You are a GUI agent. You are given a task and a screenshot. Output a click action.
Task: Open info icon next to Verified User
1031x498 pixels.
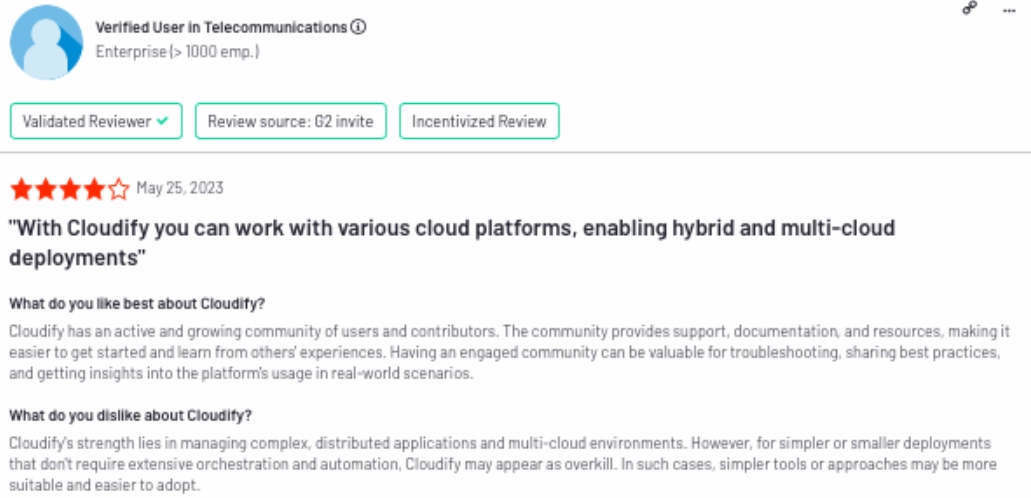[358, 28]
